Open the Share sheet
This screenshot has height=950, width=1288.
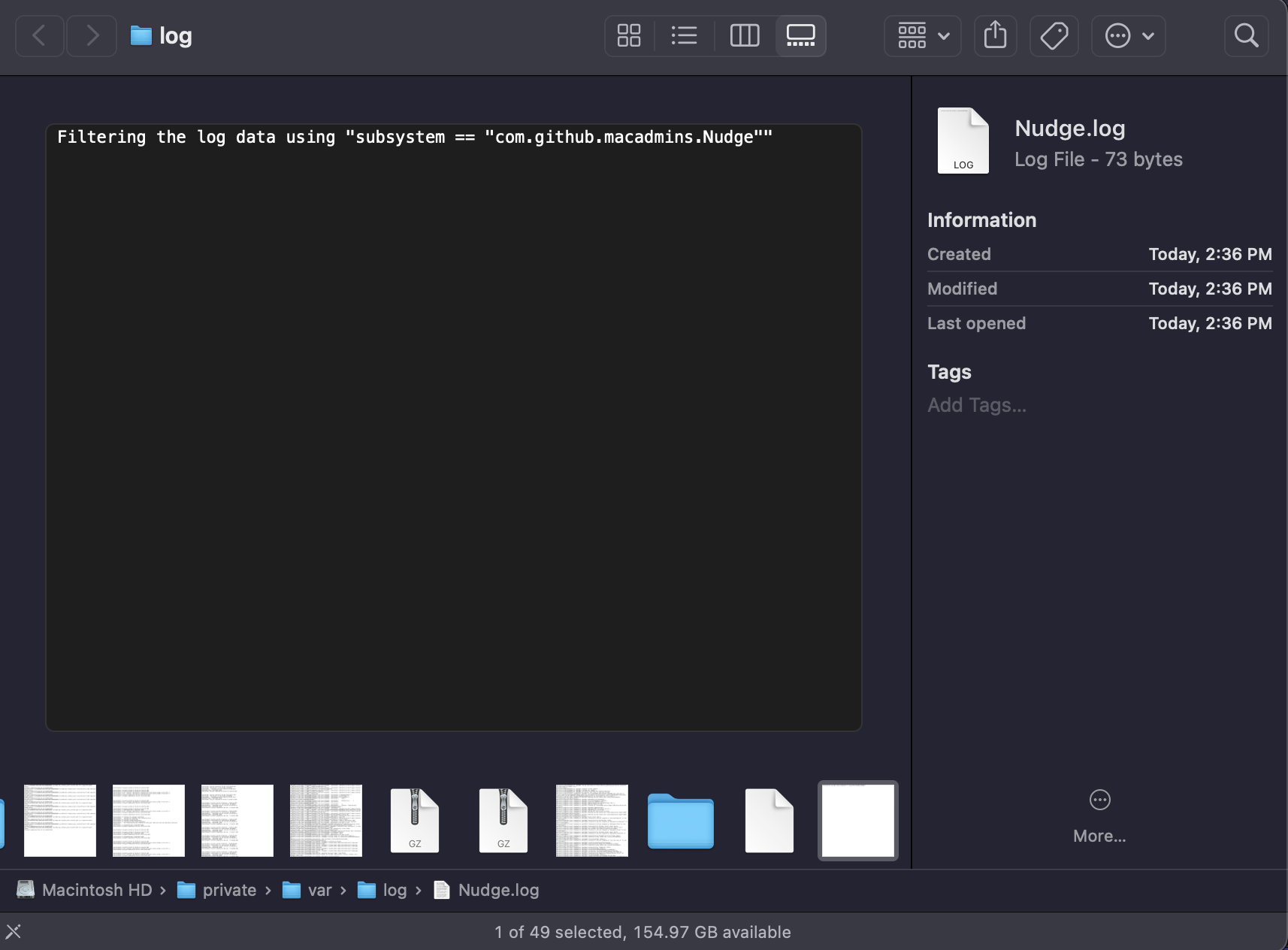996,35
